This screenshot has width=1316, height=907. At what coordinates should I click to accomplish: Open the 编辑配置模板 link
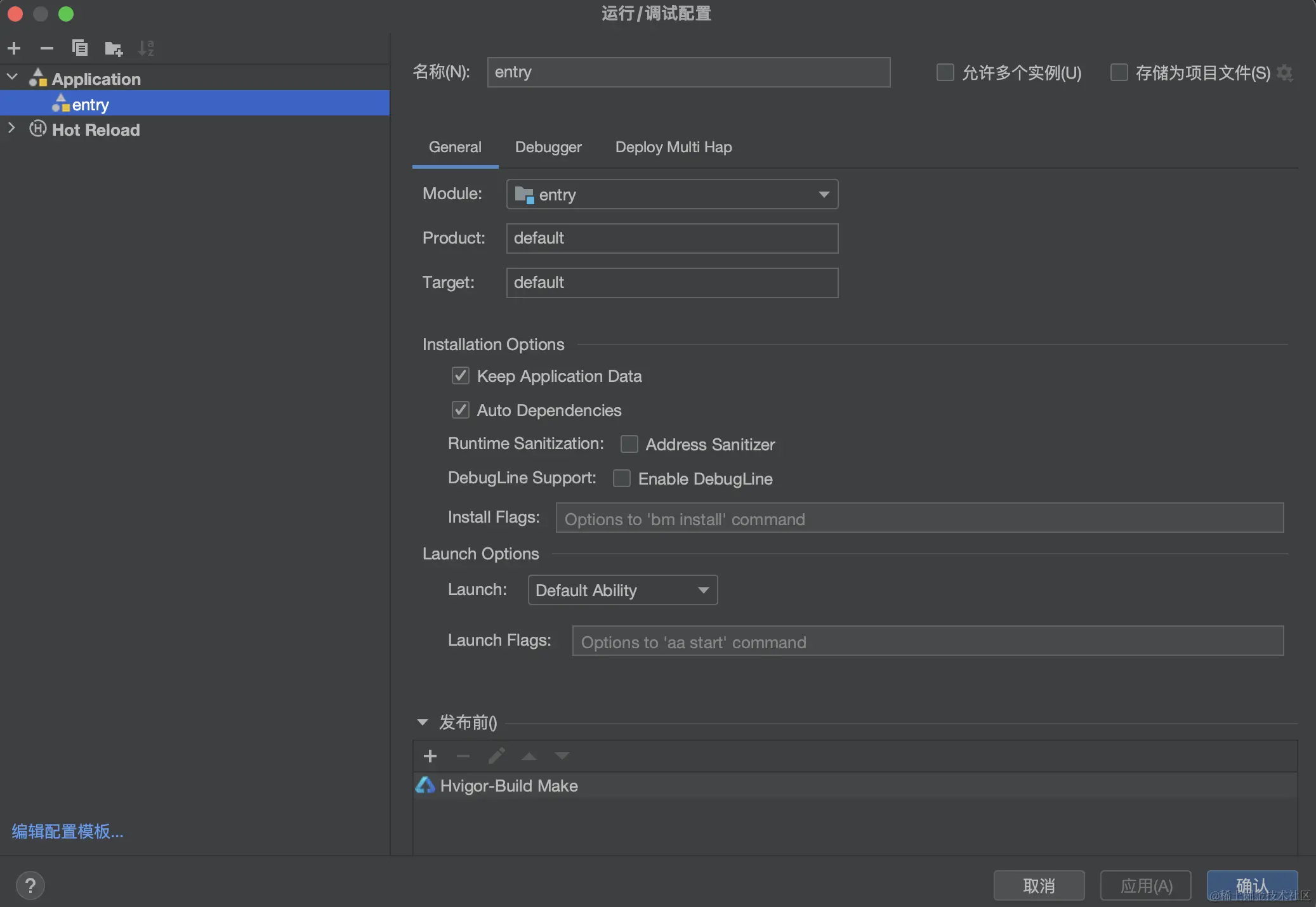point(67,832)
